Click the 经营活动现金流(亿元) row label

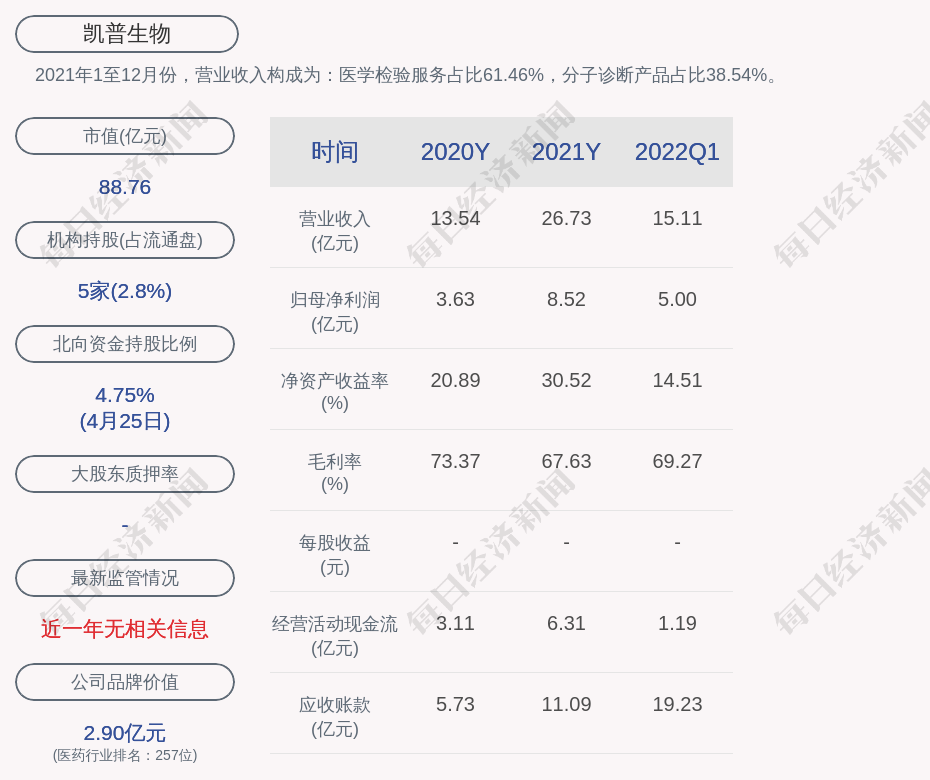click(335, 635)
